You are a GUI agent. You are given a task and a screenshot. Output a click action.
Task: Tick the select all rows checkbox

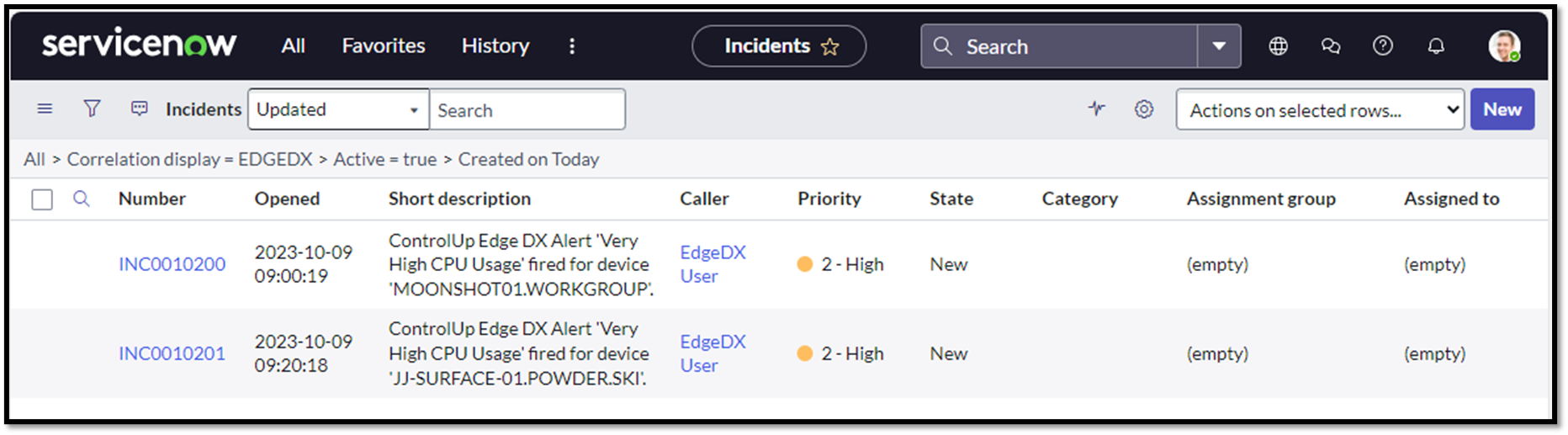42,199
